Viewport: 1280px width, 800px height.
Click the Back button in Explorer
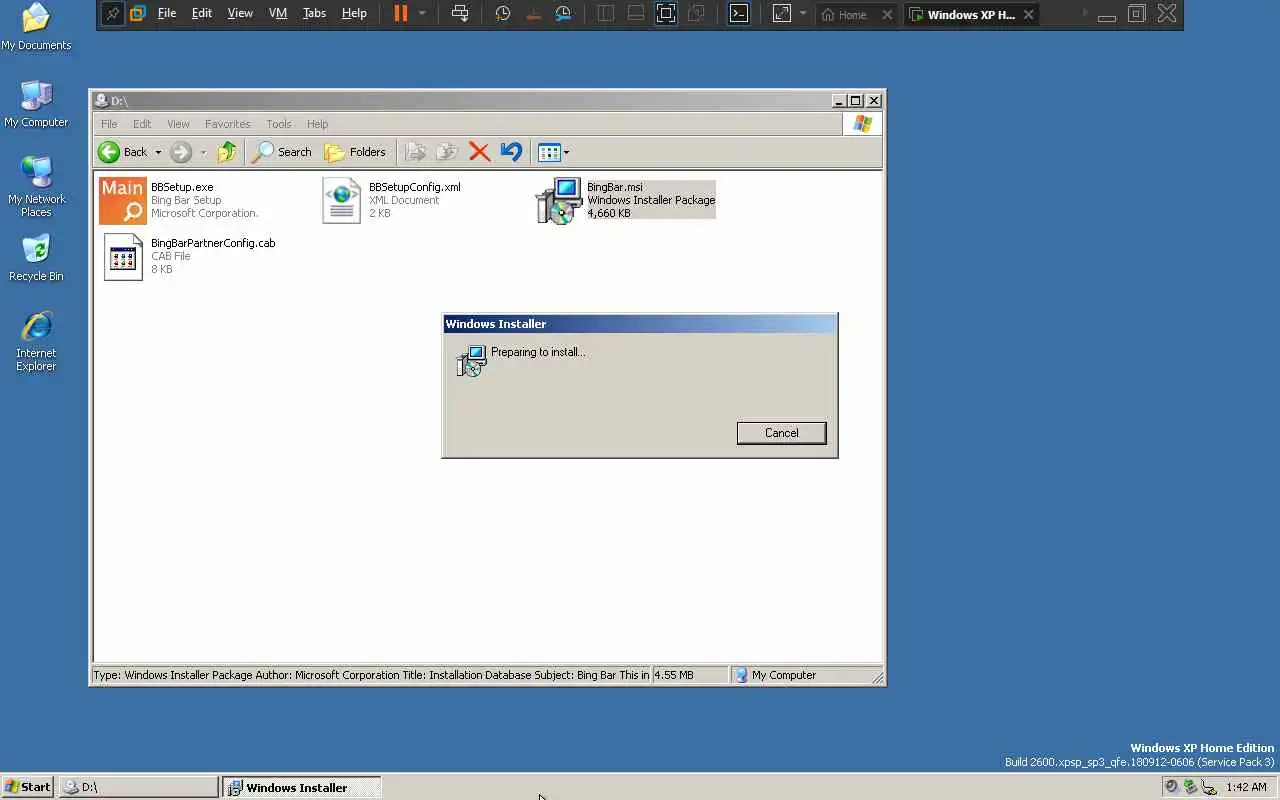click(x=123, y=152)
